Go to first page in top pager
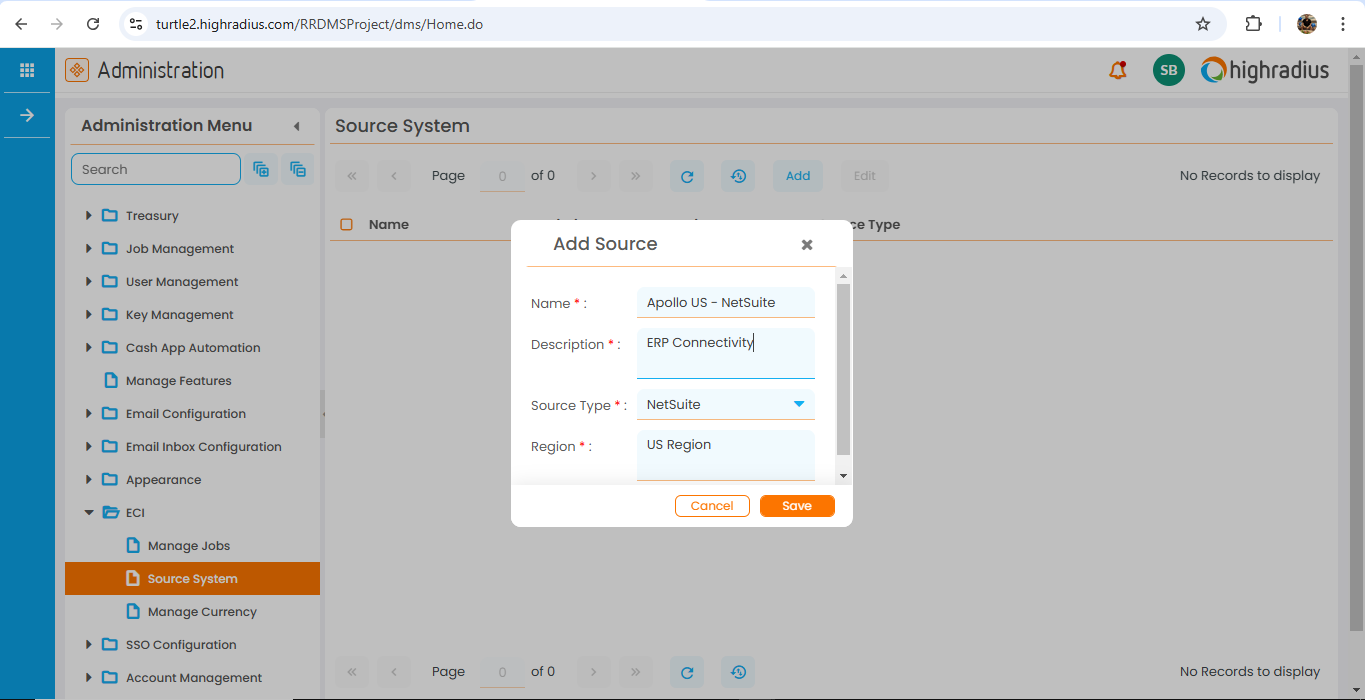This screenshot has width=1365, height=700. pyautogui.click(x=352, y=176)
